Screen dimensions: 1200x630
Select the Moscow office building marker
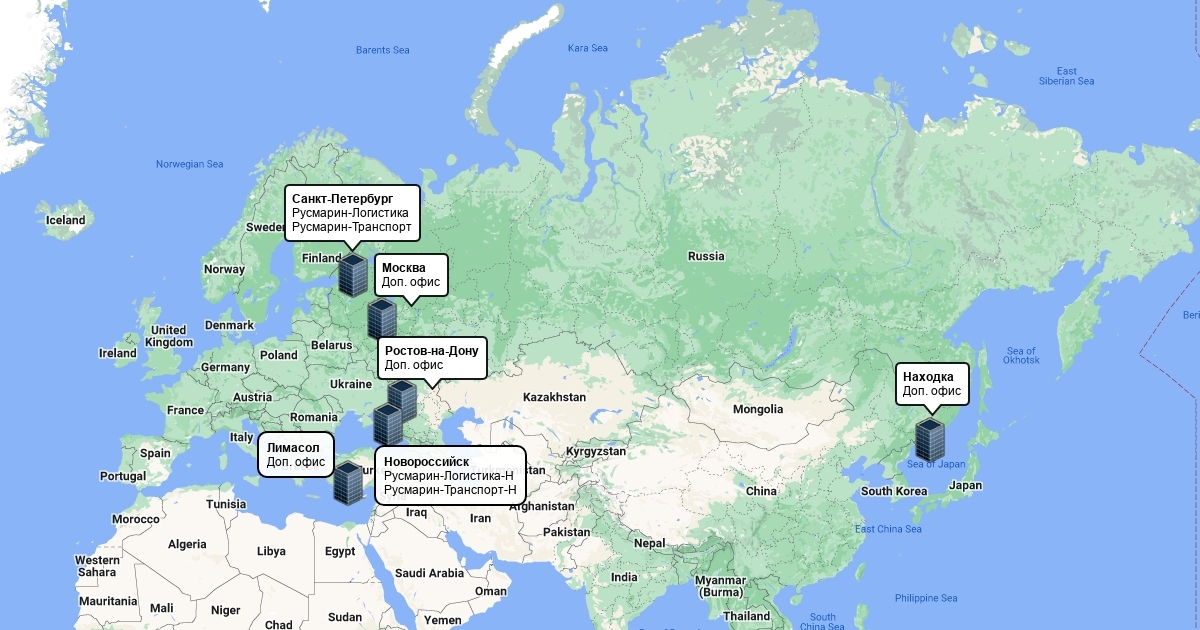[381, 318]
